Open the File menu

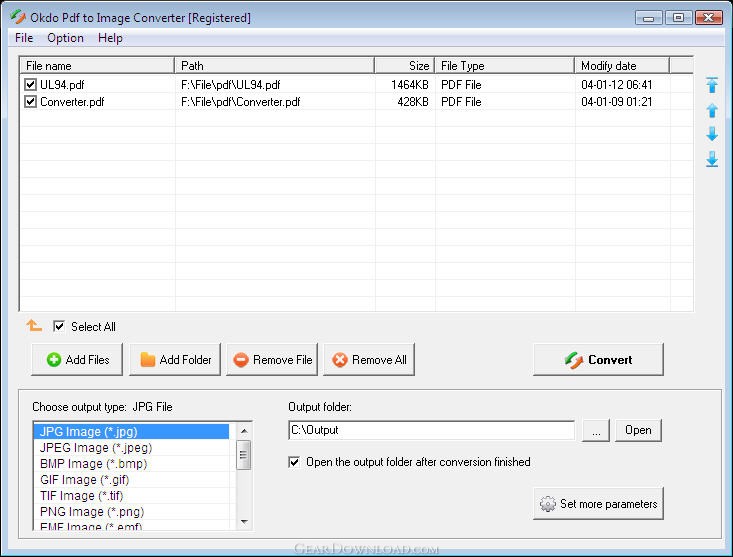pos(24,38)
